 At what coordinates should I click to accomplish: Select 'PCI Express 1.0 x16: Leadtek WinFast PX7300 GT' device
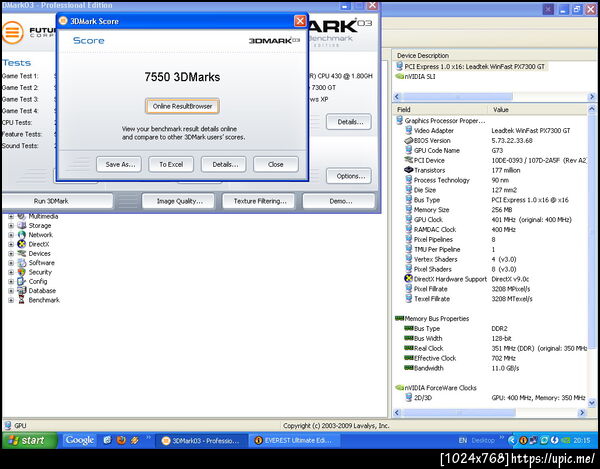click(471, 67)
